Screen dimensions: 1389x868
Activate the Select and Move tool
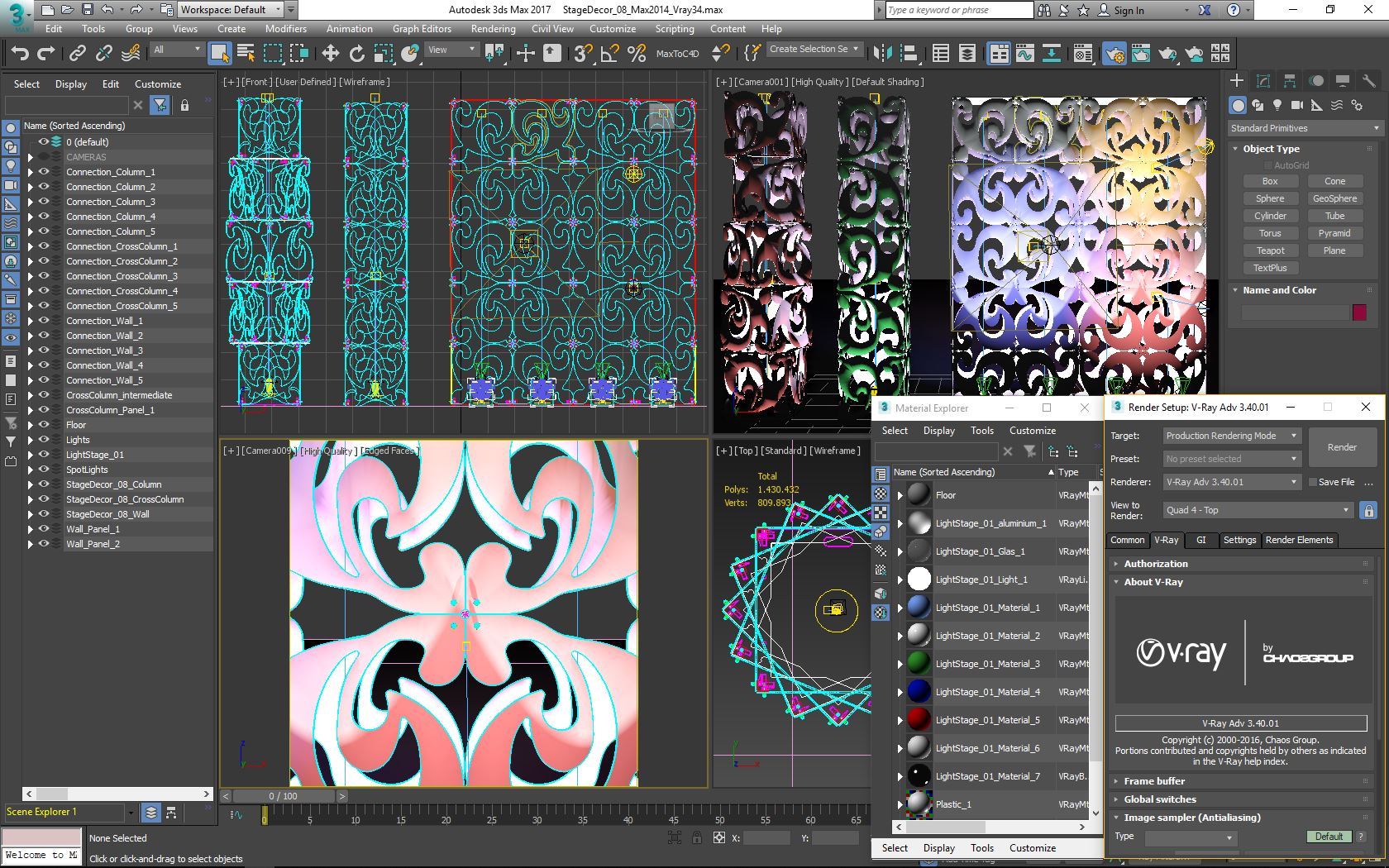[x=330, y=54]
